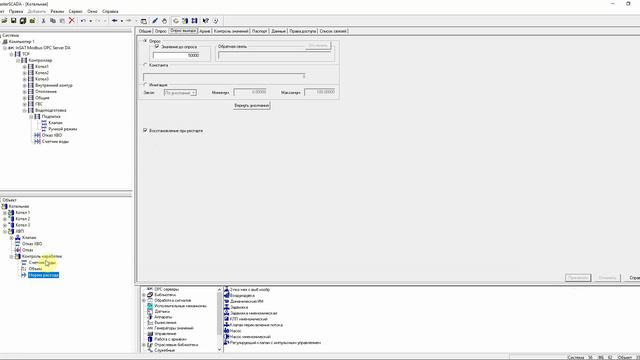Select the Константа radio button
640x360 pixels.
(x=145, y=65)
